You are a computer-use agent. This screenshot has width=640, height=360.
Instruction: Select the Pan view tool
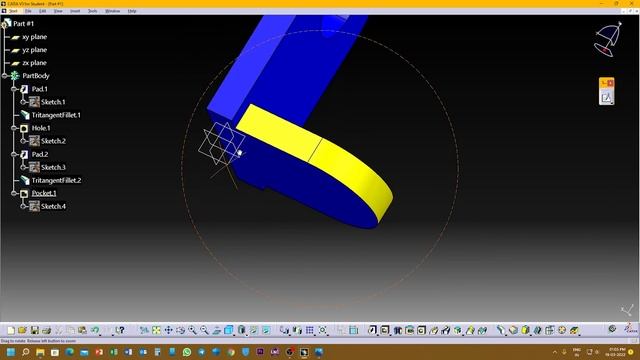point(169,330)
